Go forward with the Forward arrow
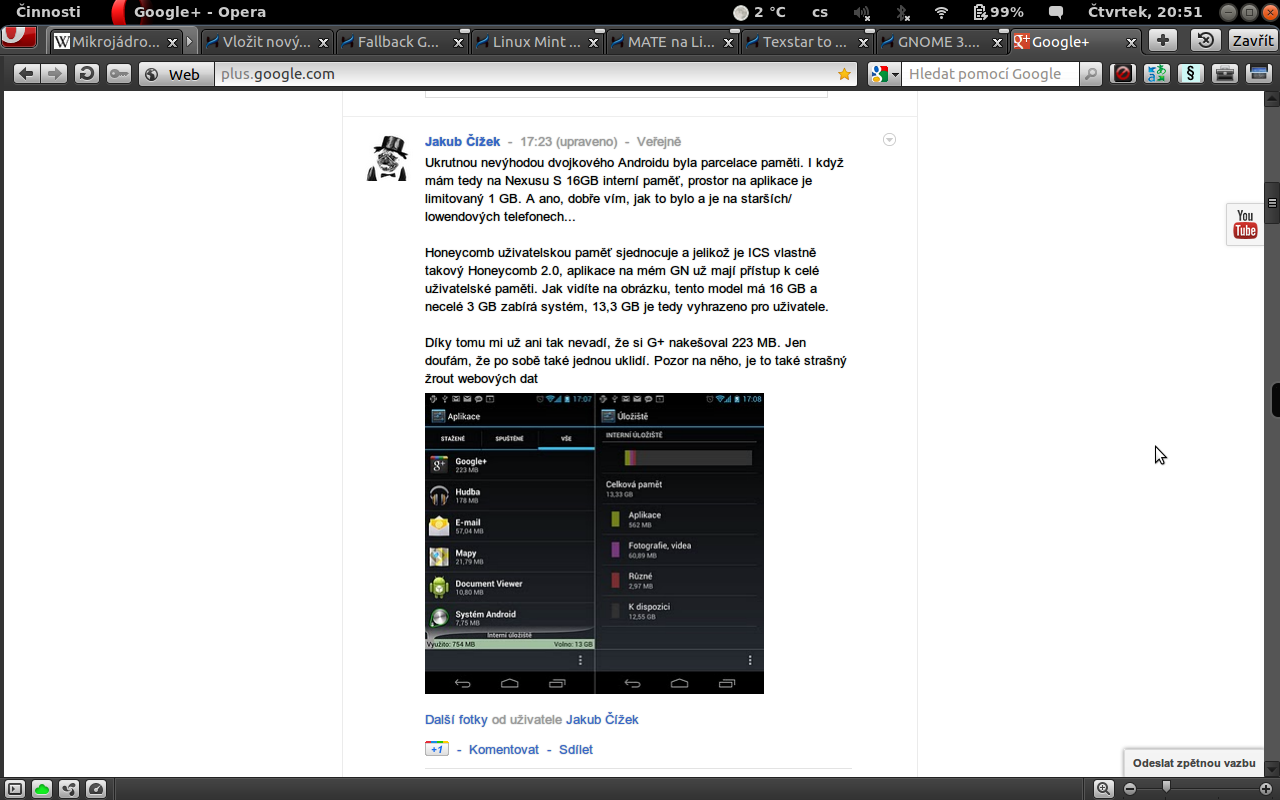This screenshot has width=1280, height=800. point(54,74)
